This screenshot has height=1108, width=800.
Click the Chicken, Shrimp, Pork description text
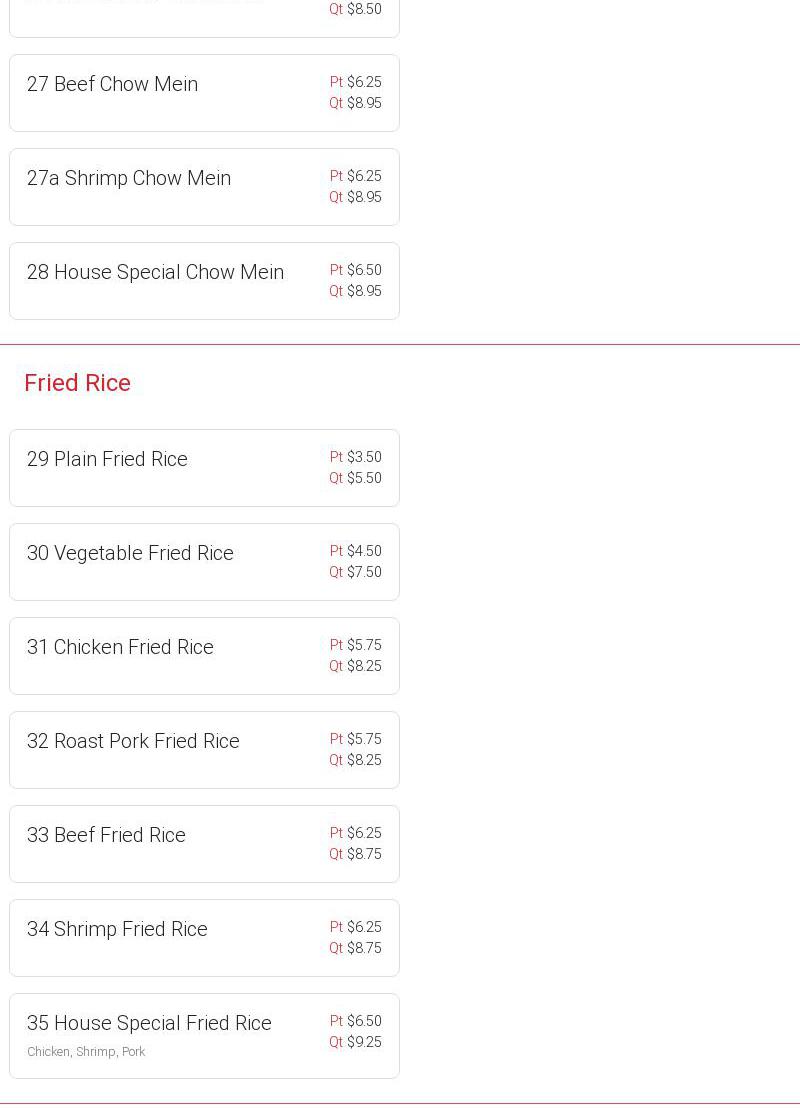coord(86,1052)
